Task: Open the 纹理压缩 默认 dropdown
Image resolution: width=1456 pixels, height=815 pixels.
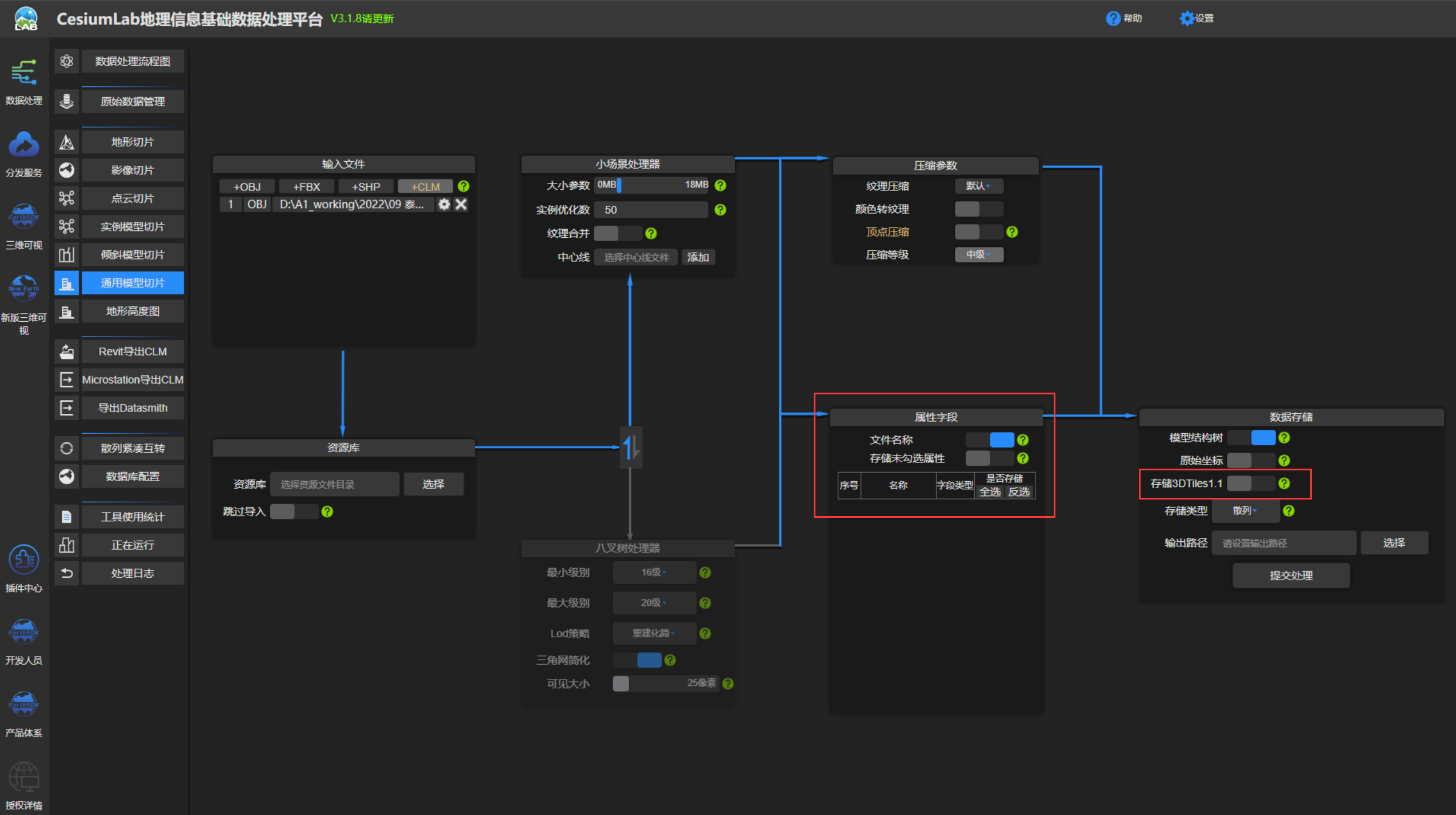Action: coord(979,186)
